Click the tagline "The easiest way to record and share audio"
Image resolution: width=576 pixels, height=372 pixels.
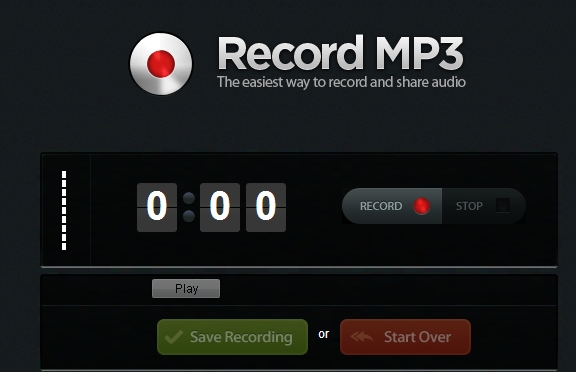(341, 82)
